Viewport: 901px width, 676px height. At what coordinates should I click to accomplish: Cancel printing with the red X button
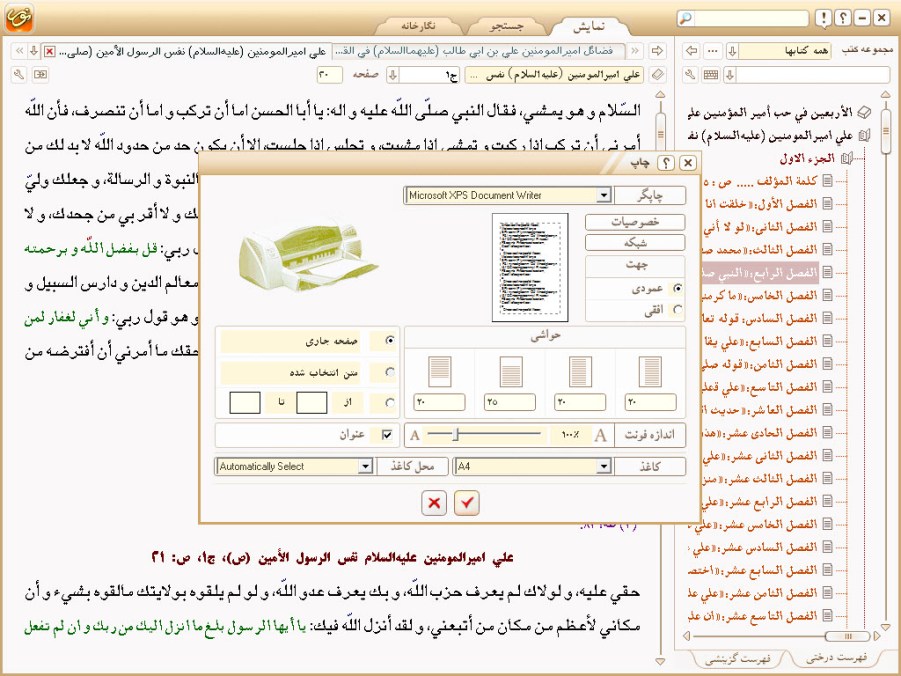[x=434, y=503]
